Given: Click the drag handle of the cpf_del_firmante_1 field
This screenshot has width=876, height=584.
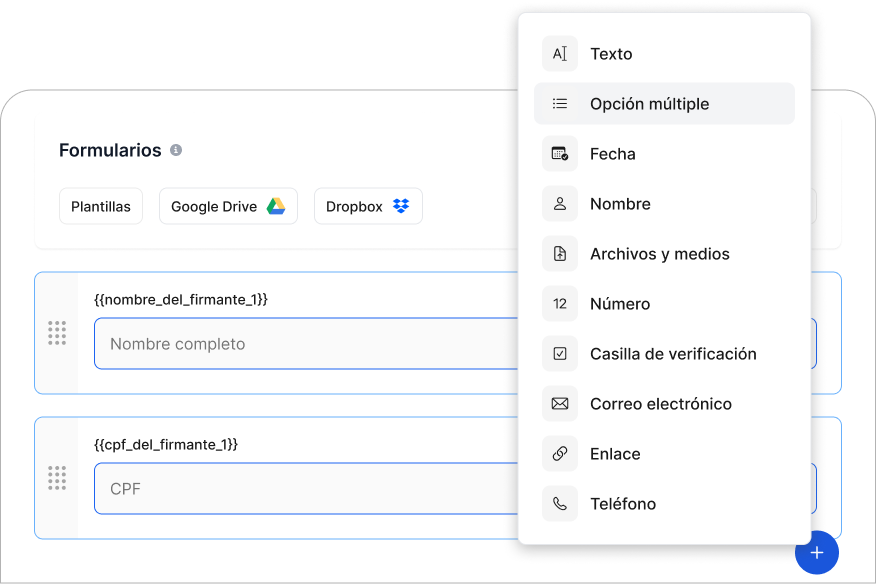Looking at the screenshot, I should [x=58, y=478].
